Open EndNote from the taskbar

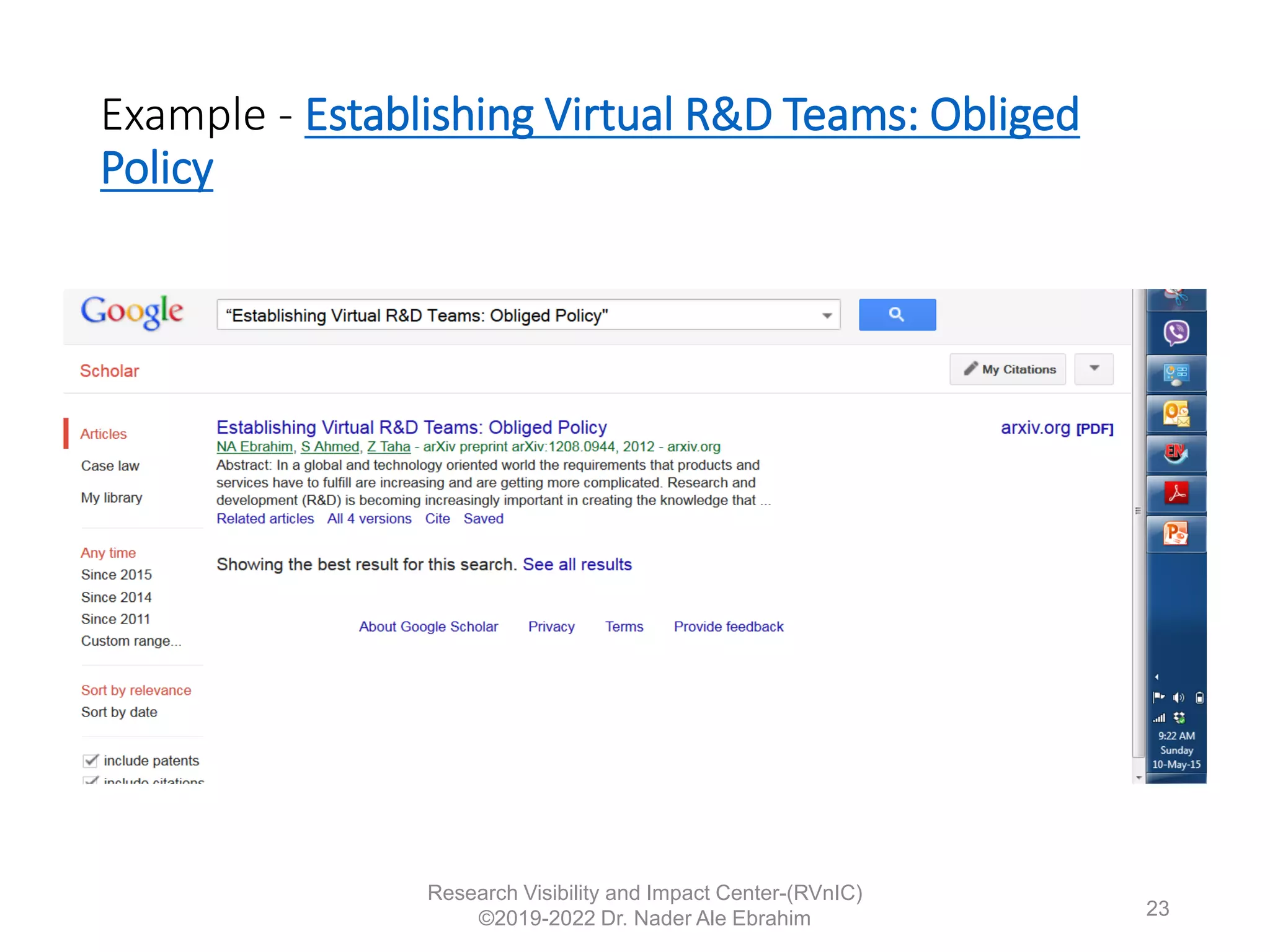(1176, 454)
